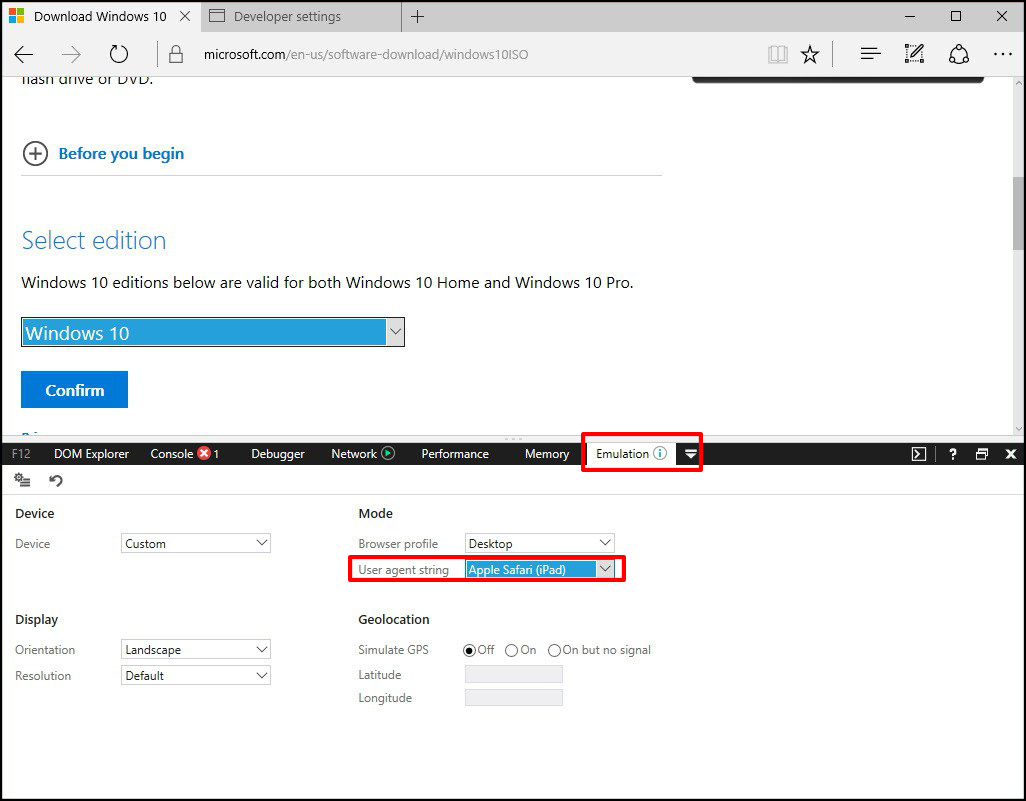Click the Before you begin link
Viewport: 1026px width, 801px height.
121,154
